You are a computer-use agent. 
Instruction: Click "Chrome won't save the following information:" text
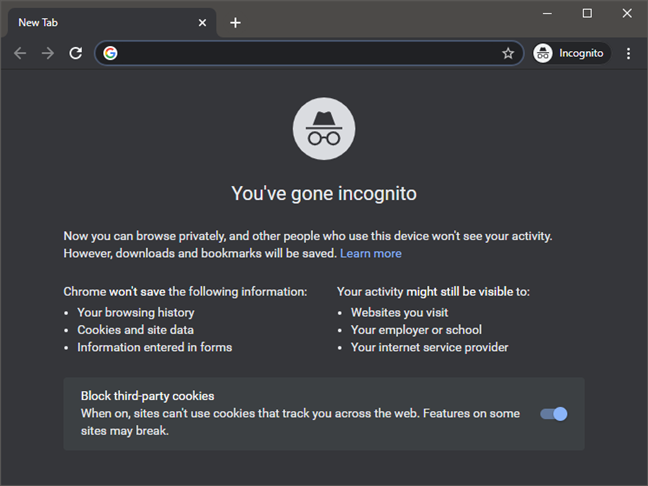coord(185,292)
